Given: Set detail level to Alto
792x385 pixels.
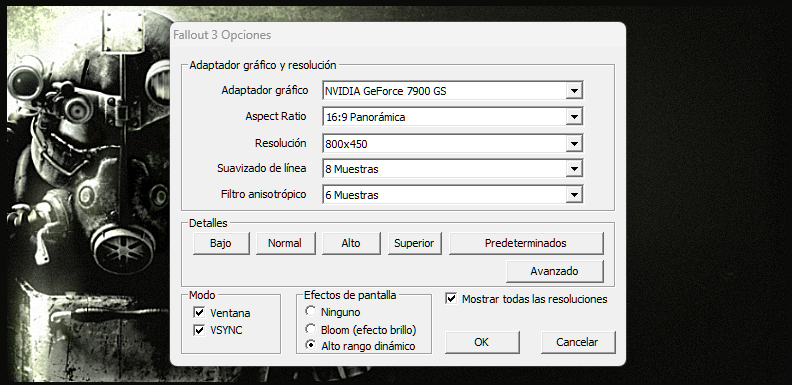Looking at the screenshot, I should [x=351, y=243].
